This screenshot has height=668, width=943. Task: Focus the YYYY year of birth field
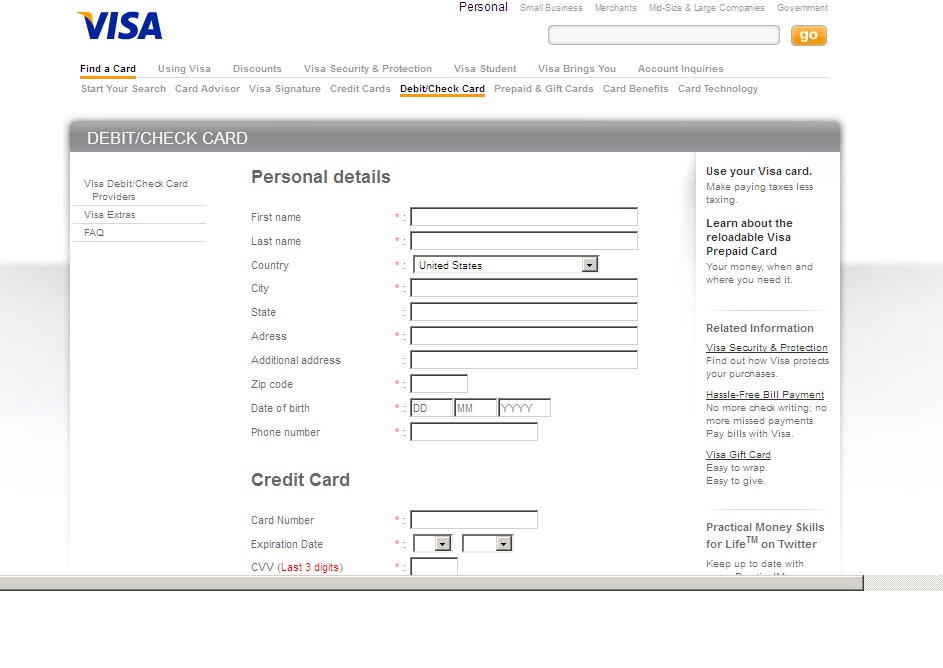click(x=524, y=408)
